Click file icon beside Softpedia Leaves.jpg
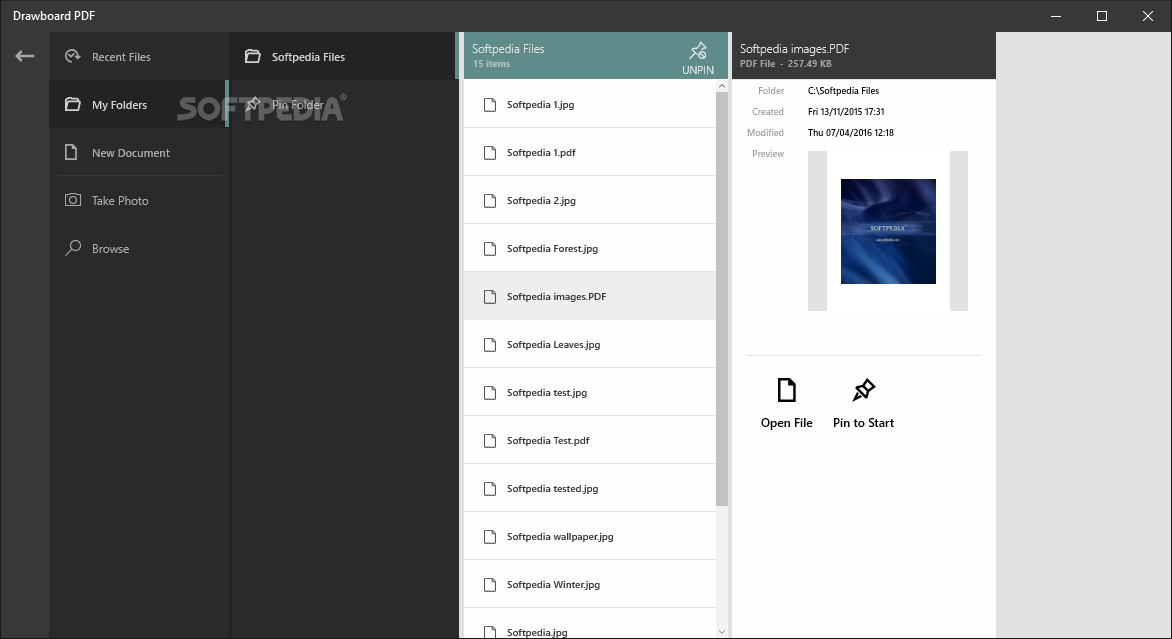Image resolution: width=1172 pixels, height=639 pixels. pyautogui.click(x=490, y=345)
